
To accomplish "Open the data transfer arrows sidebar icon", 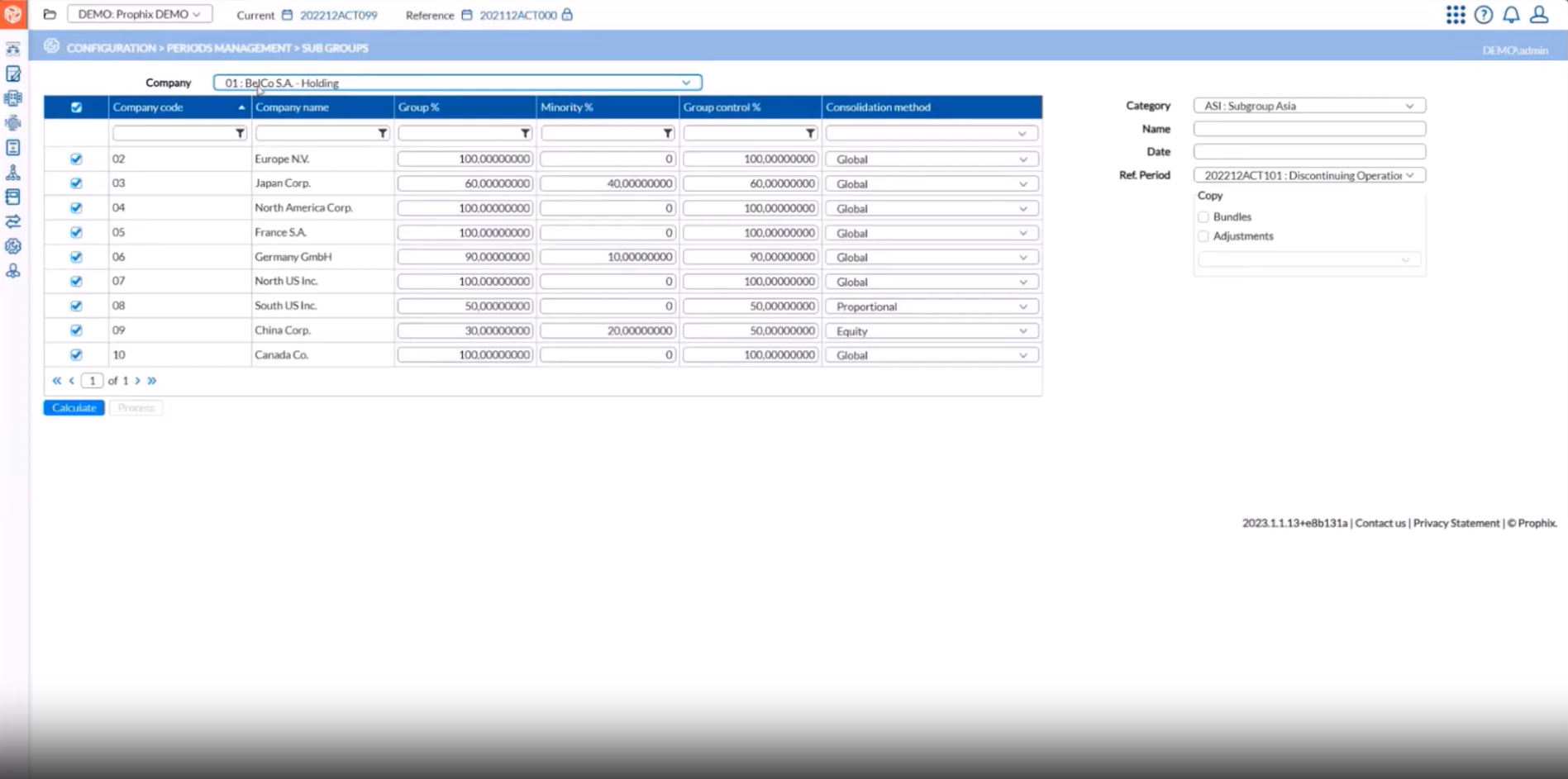I will point(12,221).
